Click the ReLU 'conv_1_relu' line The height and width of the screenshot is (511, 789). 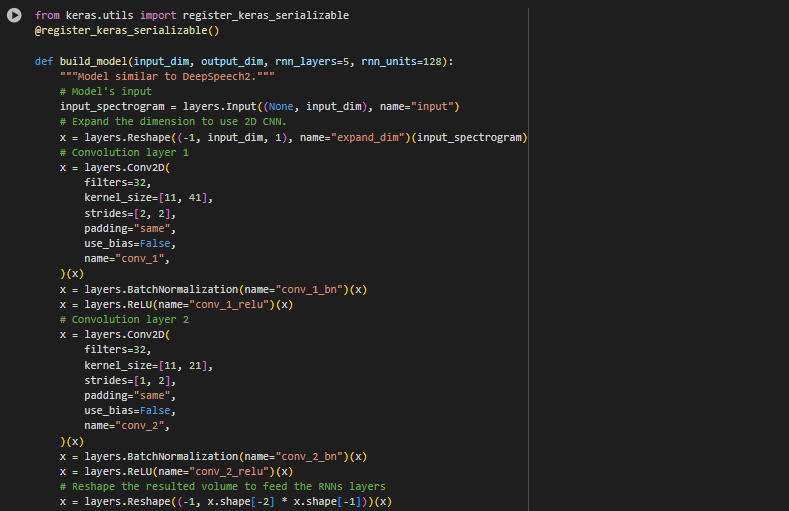(x=176, y=305)
